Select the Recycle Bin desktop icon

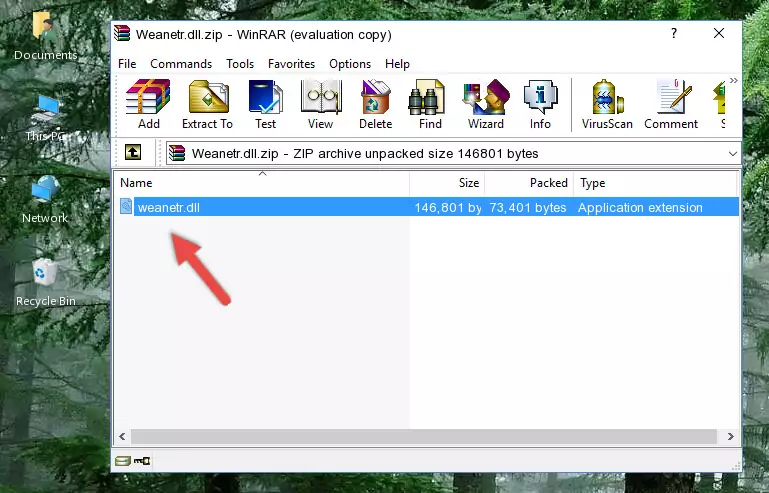46,283
